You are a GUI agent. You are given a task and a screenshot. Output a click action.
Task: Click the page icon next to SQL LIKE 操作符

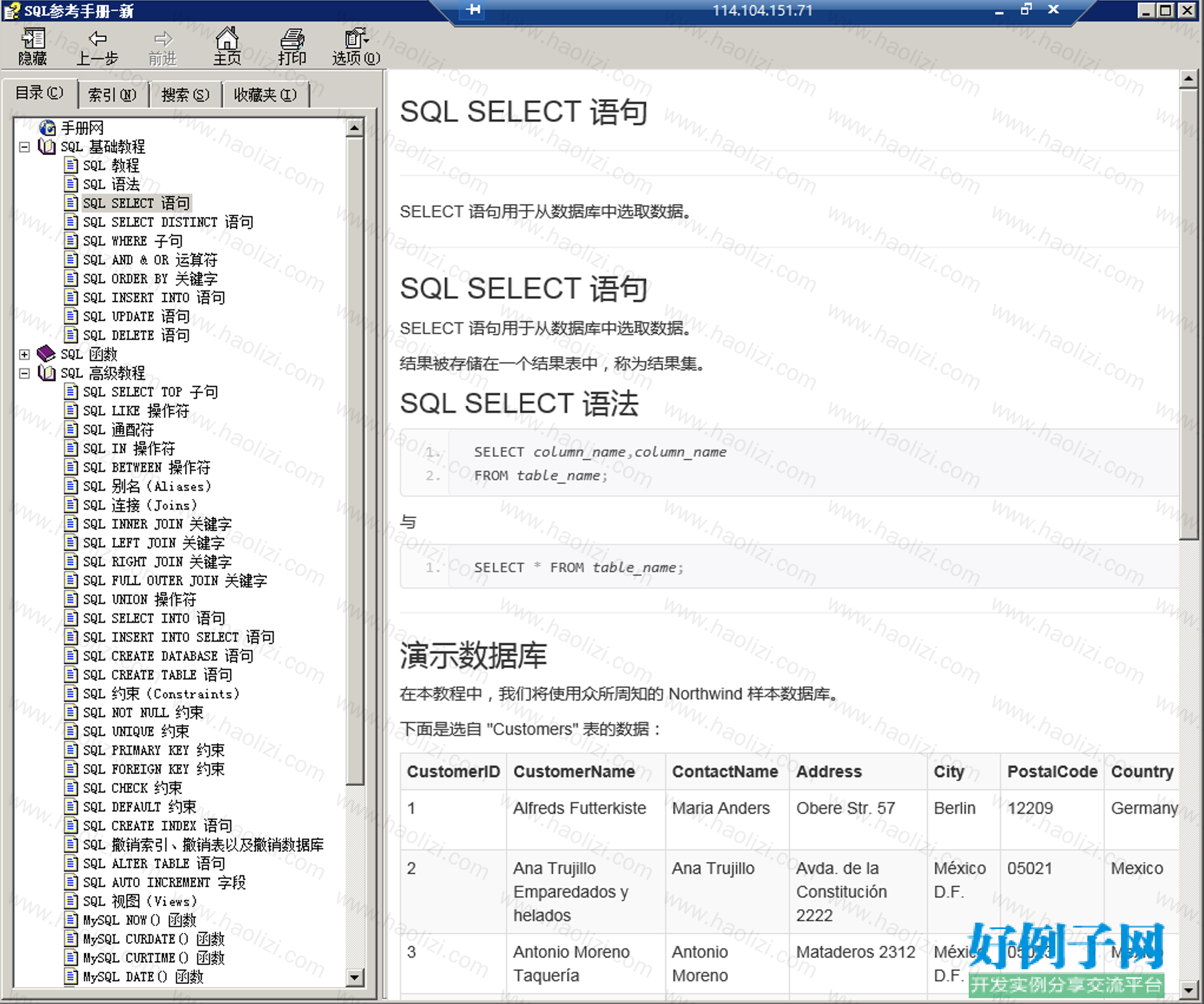(x=71, y=411)
